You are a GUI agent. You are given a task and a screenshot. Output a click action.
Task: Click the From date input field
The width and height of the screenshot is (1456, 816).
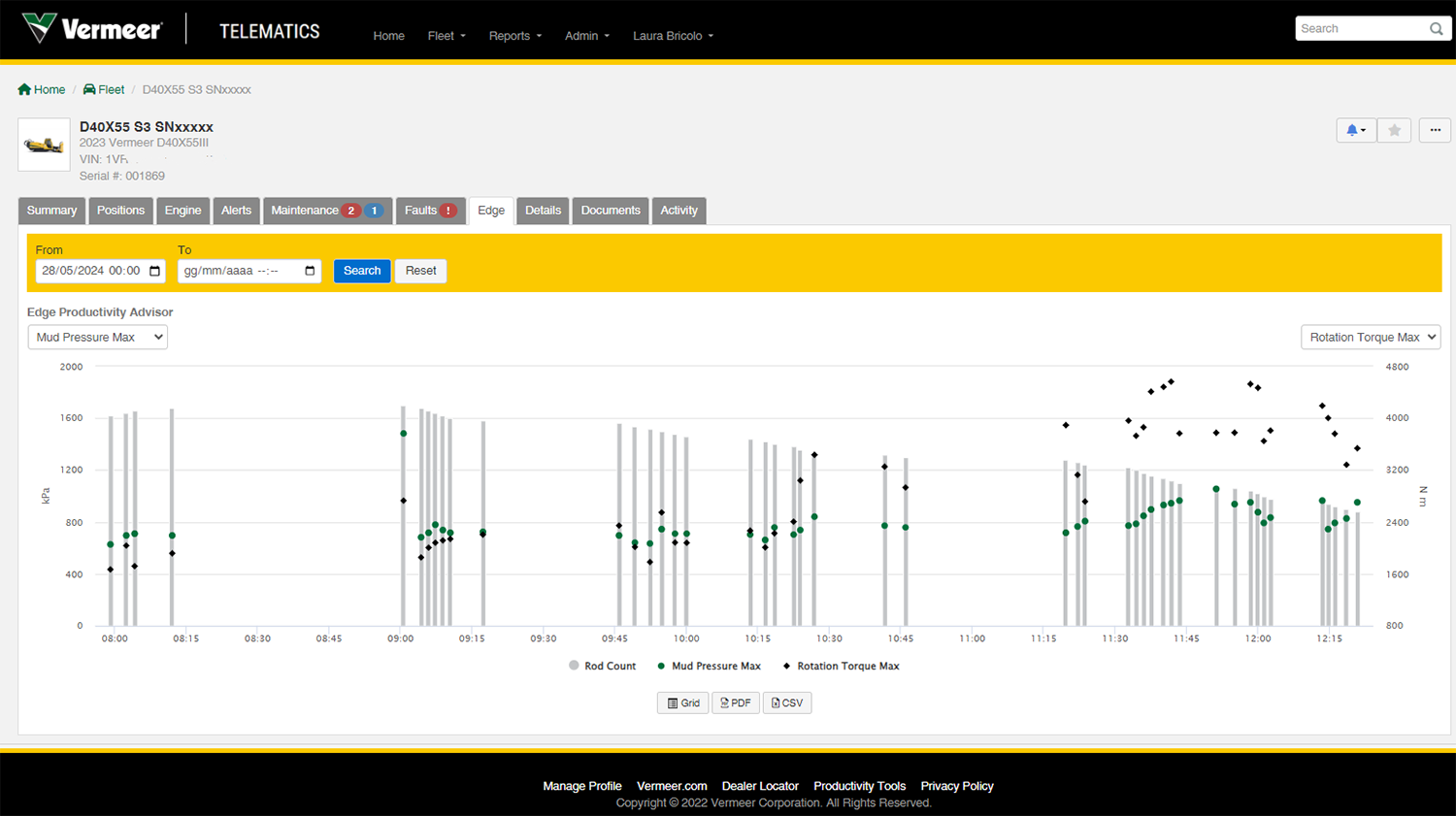point(100,271)
